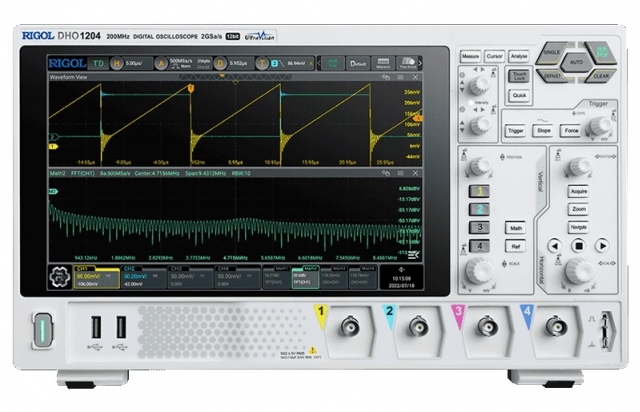
Task: Tap the orange D delay icon
Action: click(x=220, y=63)
